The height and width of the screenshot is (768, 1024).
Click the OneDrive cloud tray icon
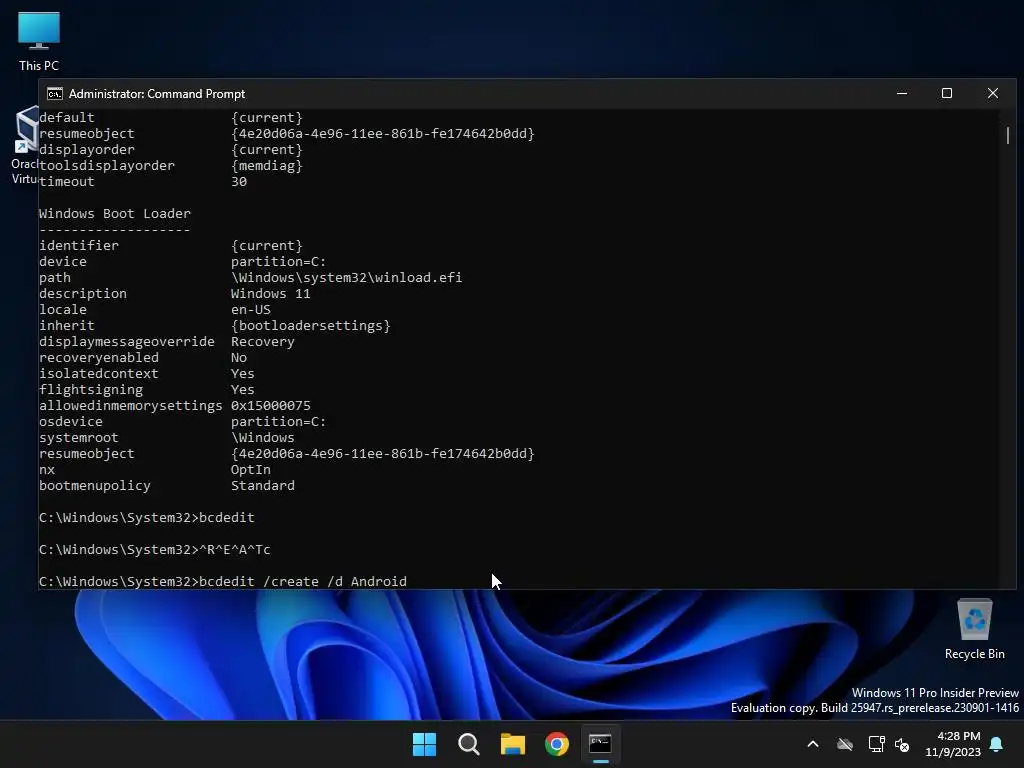coord(845,744)
